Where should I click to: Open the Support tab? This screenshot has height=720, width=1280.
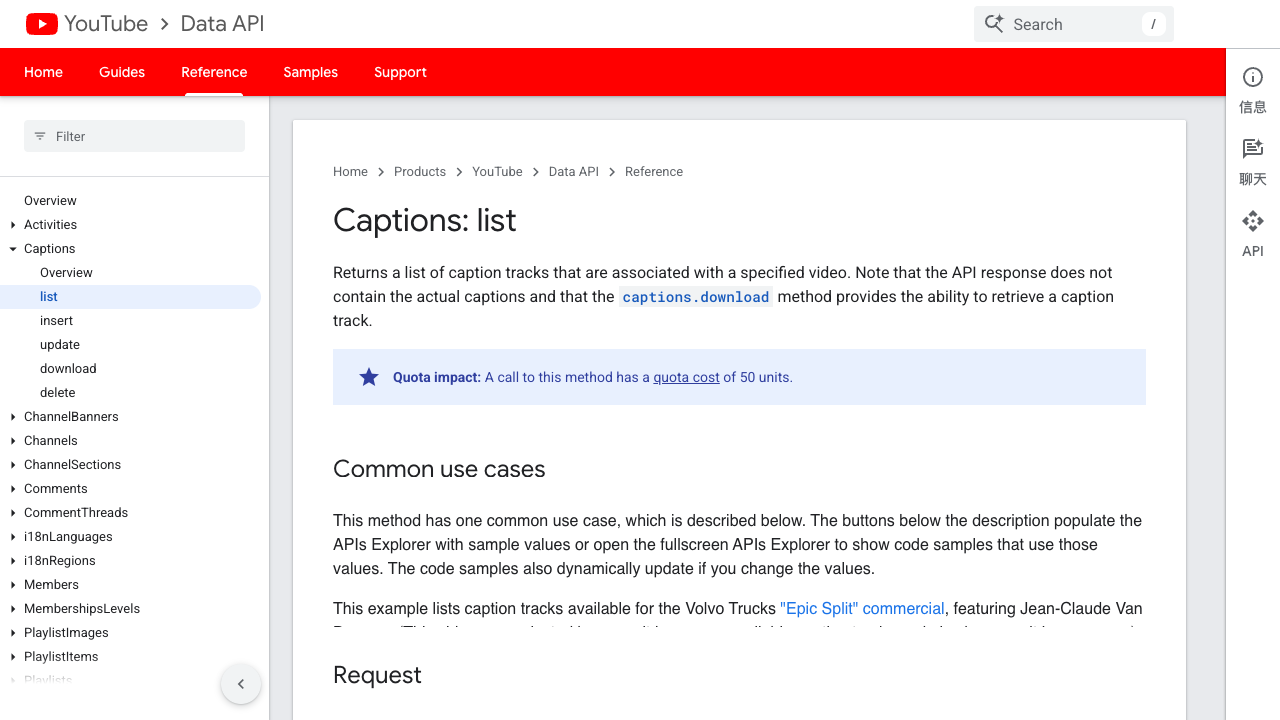[400, 72]
